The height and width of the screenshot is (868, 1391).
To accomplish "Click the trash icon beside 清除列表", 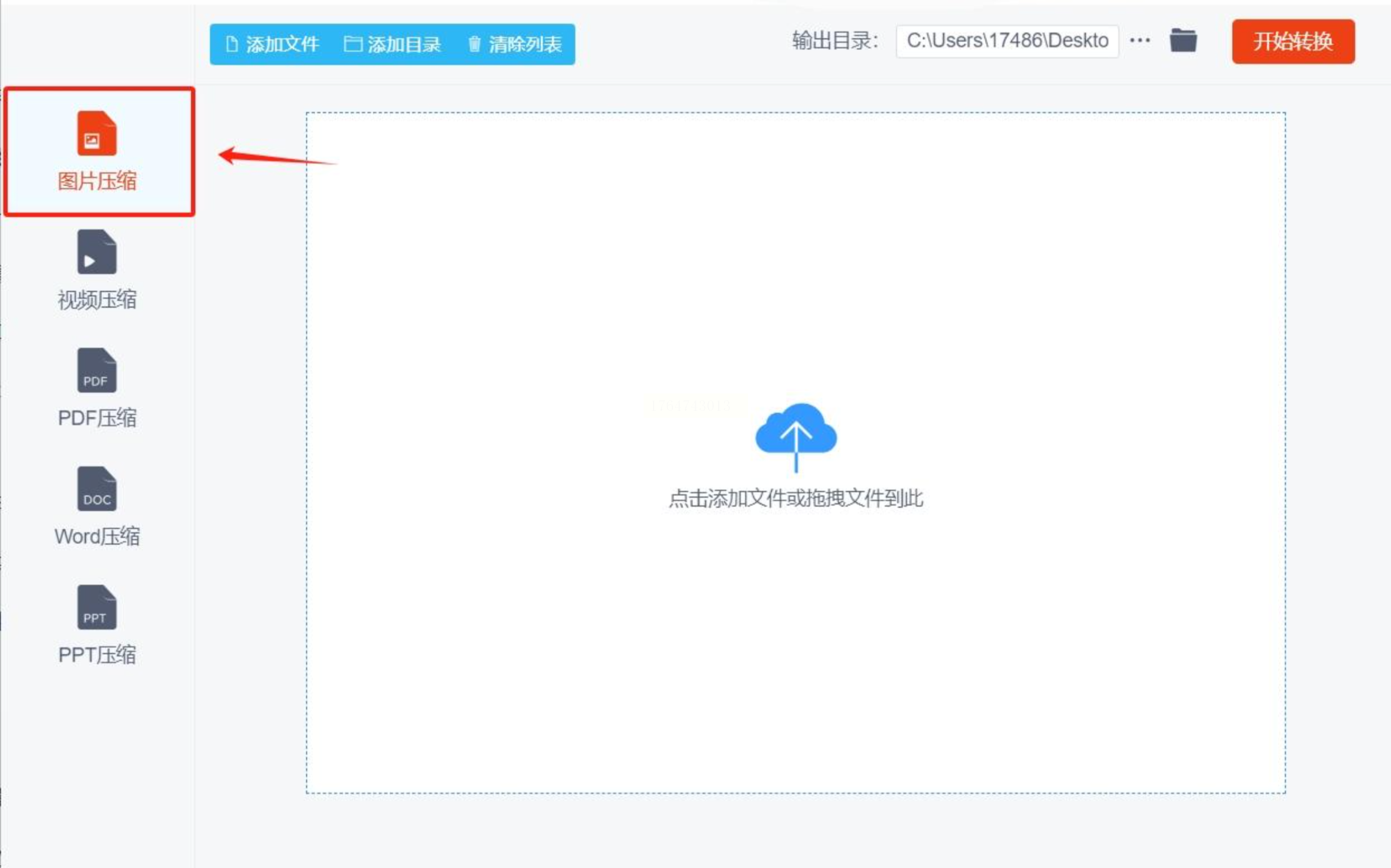I will [474, 44].
